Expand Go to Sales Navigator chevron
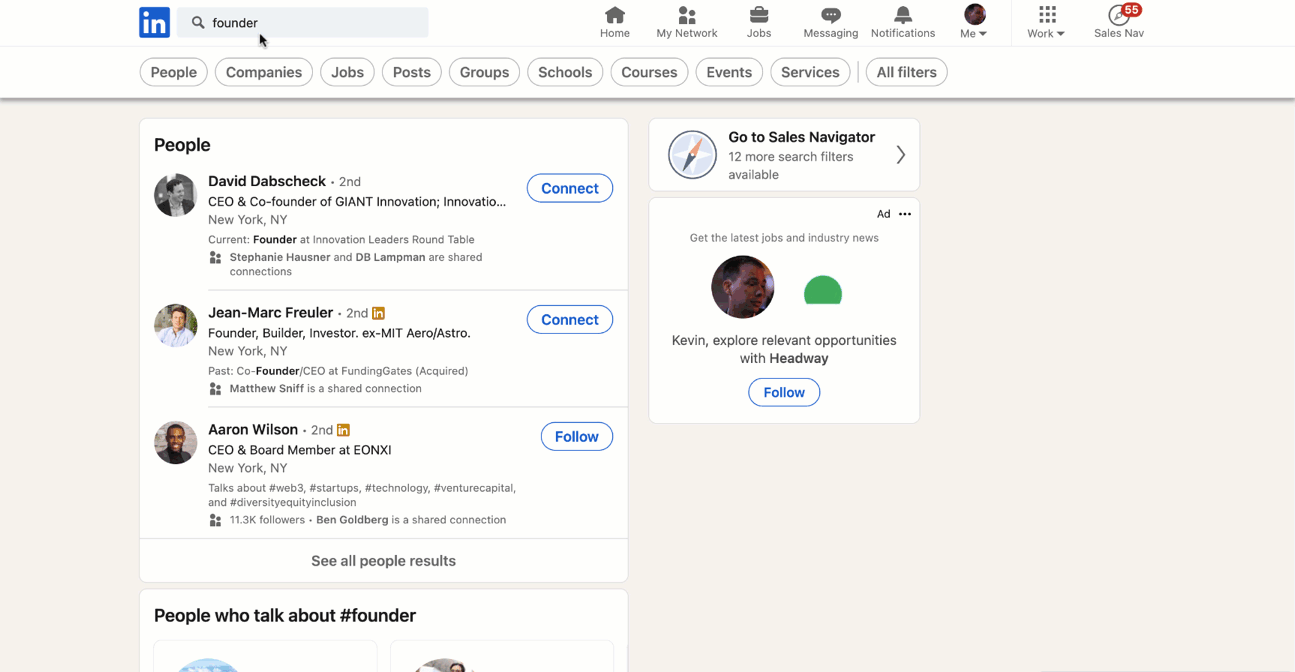This screenshot has height=672, width=1295. [901, 155]
